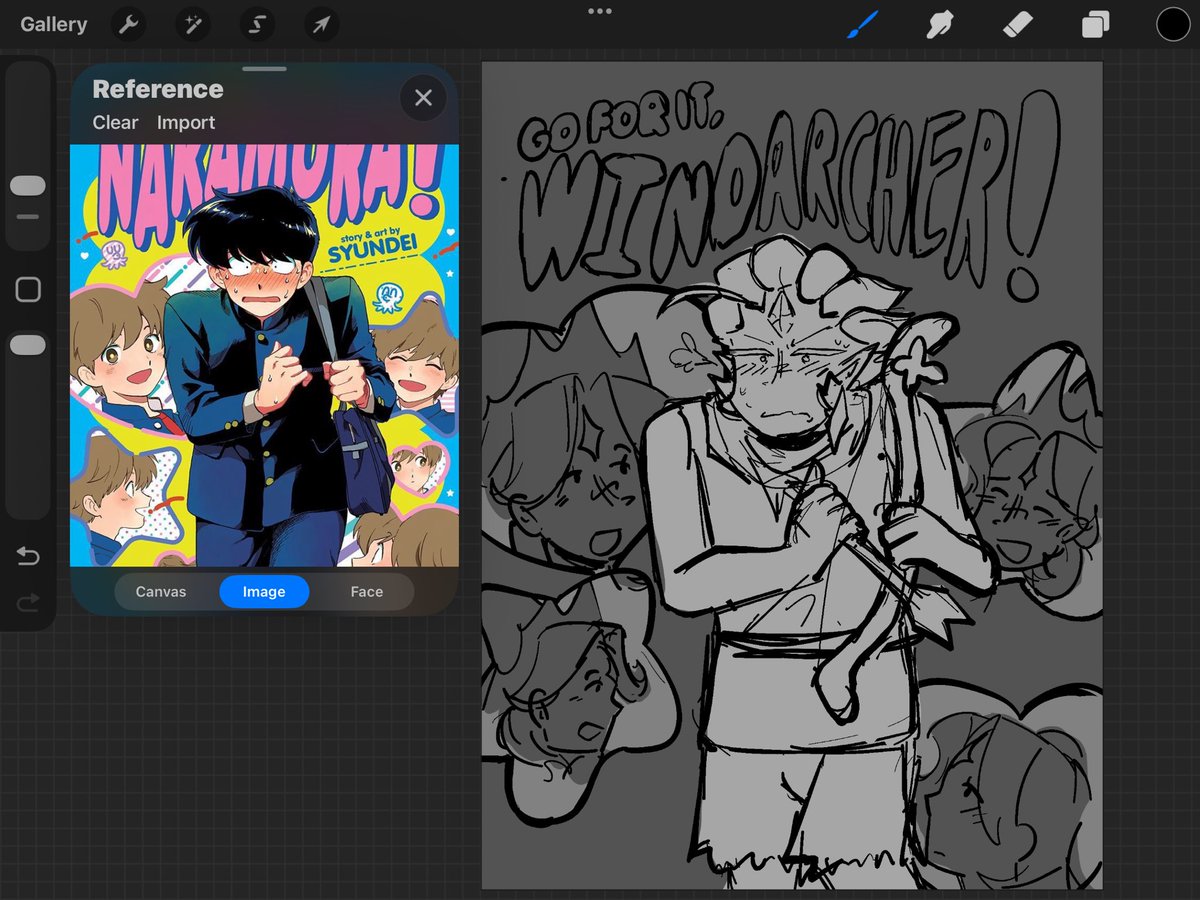Select the Brush tool
Image resolution: width=1200 pixels, height=900 pixels.
(862, 24)
